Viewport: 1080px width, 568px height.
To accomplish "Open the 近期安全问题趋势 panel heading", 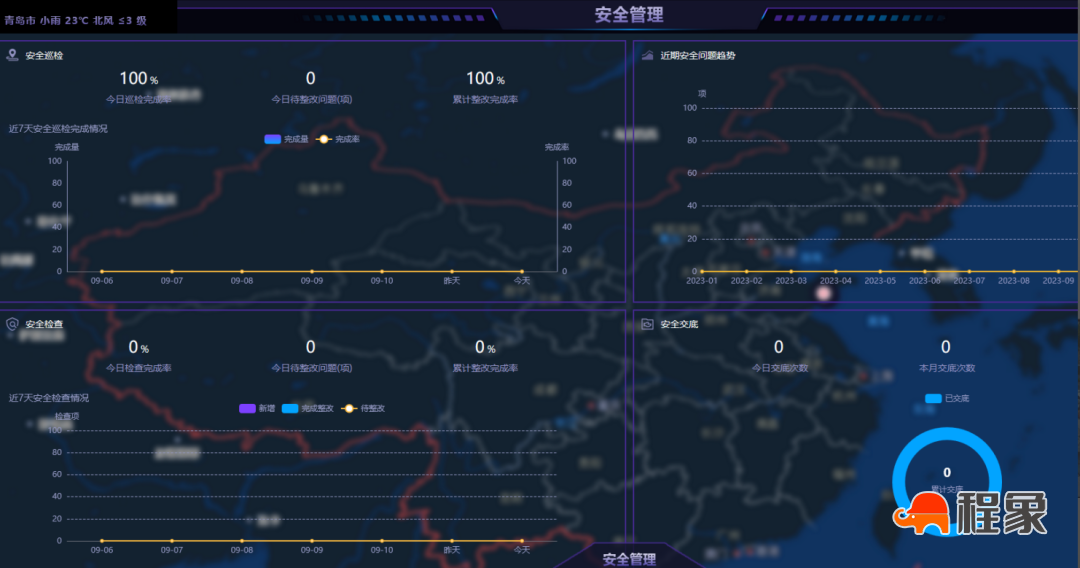I will click(698, 56).
